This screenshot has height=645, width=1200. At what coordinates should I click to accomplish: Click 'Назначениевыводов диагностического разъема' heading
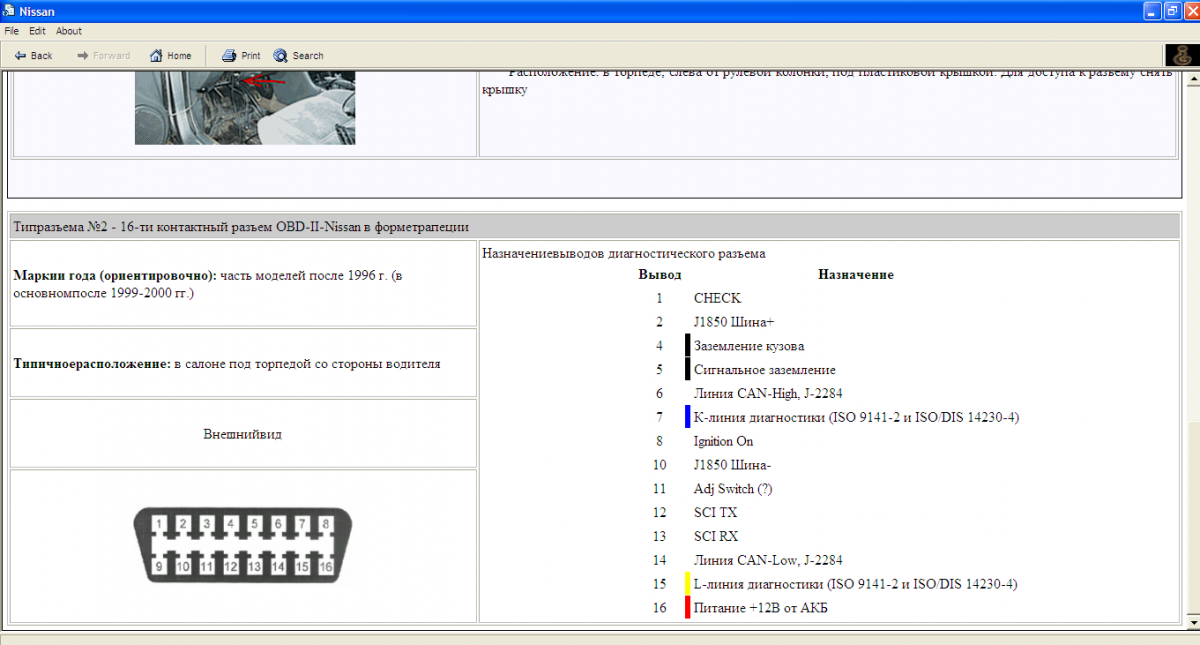624,254
